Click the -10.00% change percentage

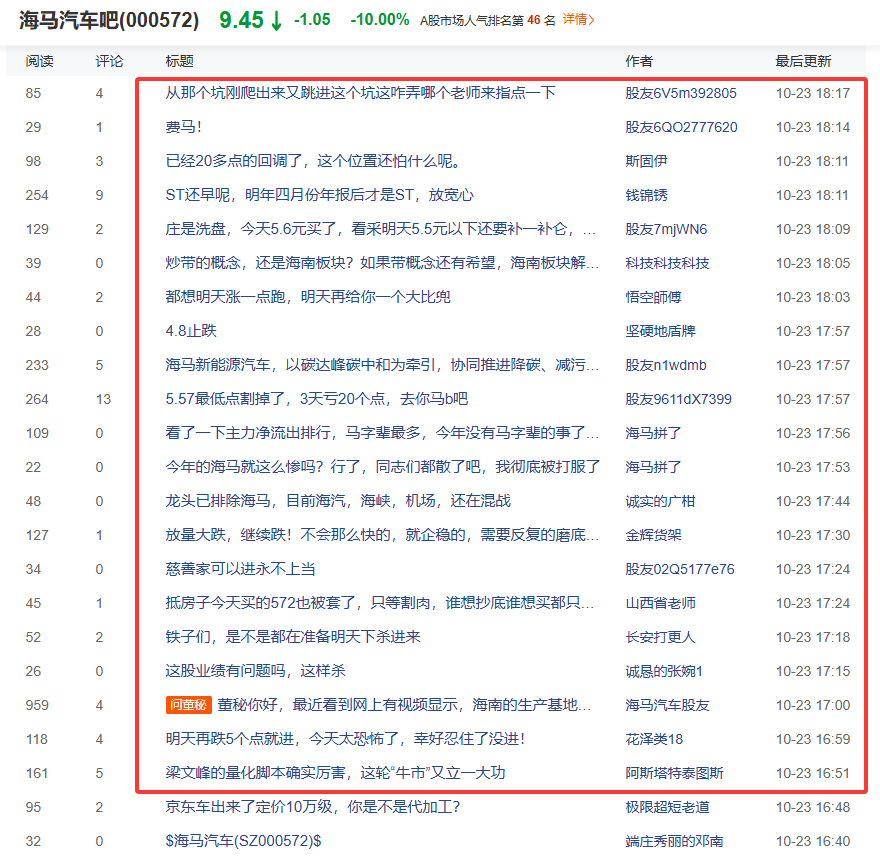click(380, 20)
